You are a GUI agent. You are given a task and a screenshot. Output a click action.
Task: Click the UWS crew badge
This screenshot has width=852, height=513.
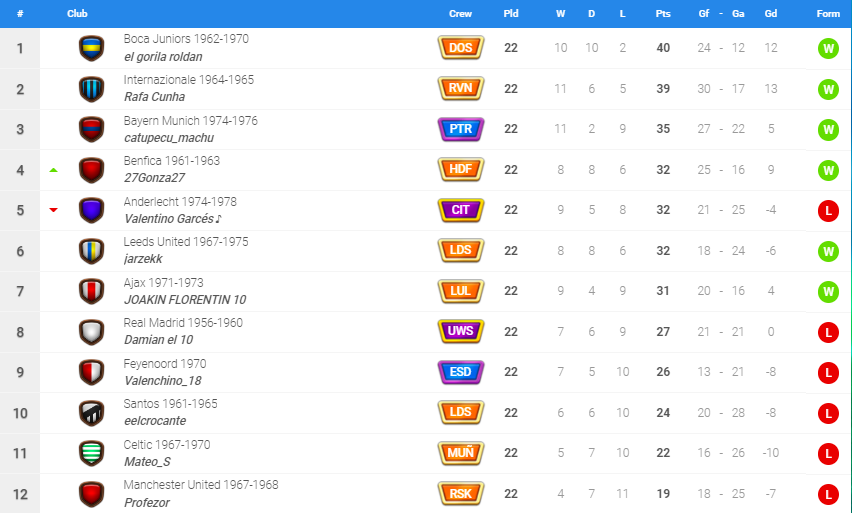[x=461, y=331]
